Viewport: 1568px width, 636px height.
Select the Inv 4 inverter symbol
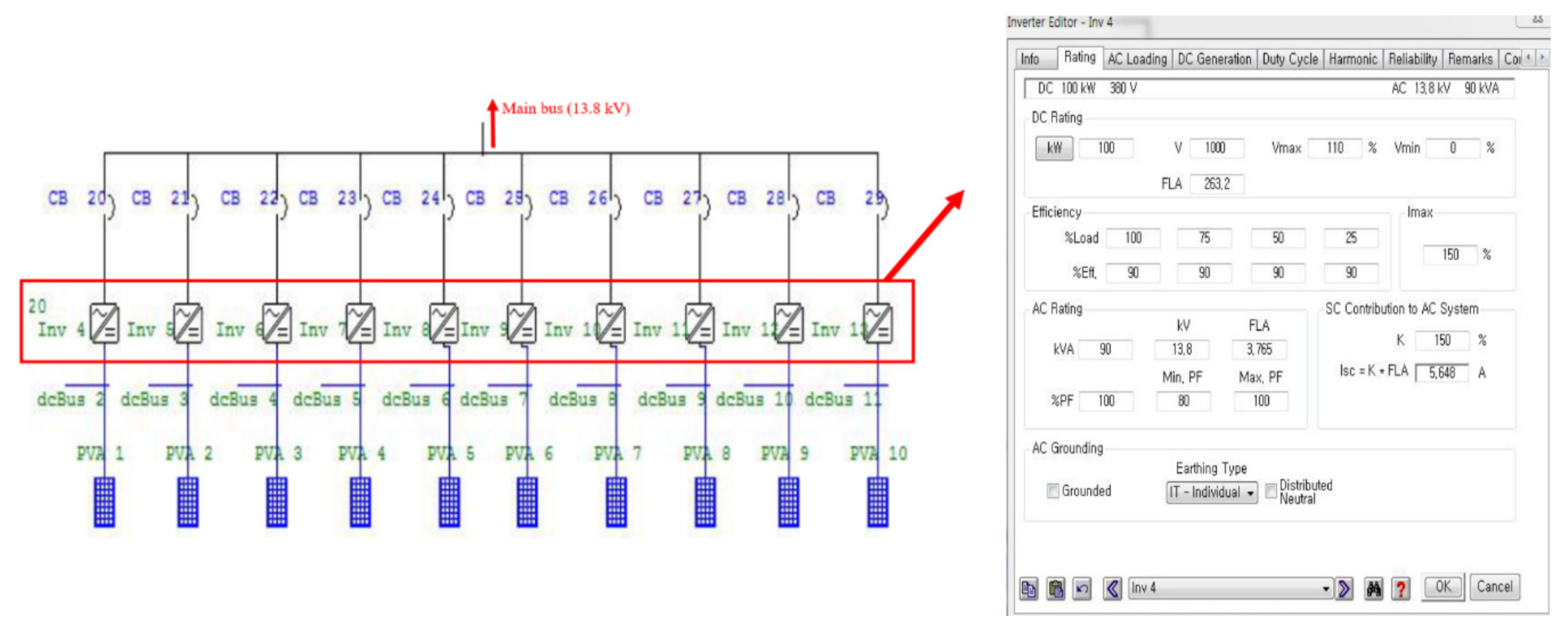pyautogui.click(x=104, y=323)
